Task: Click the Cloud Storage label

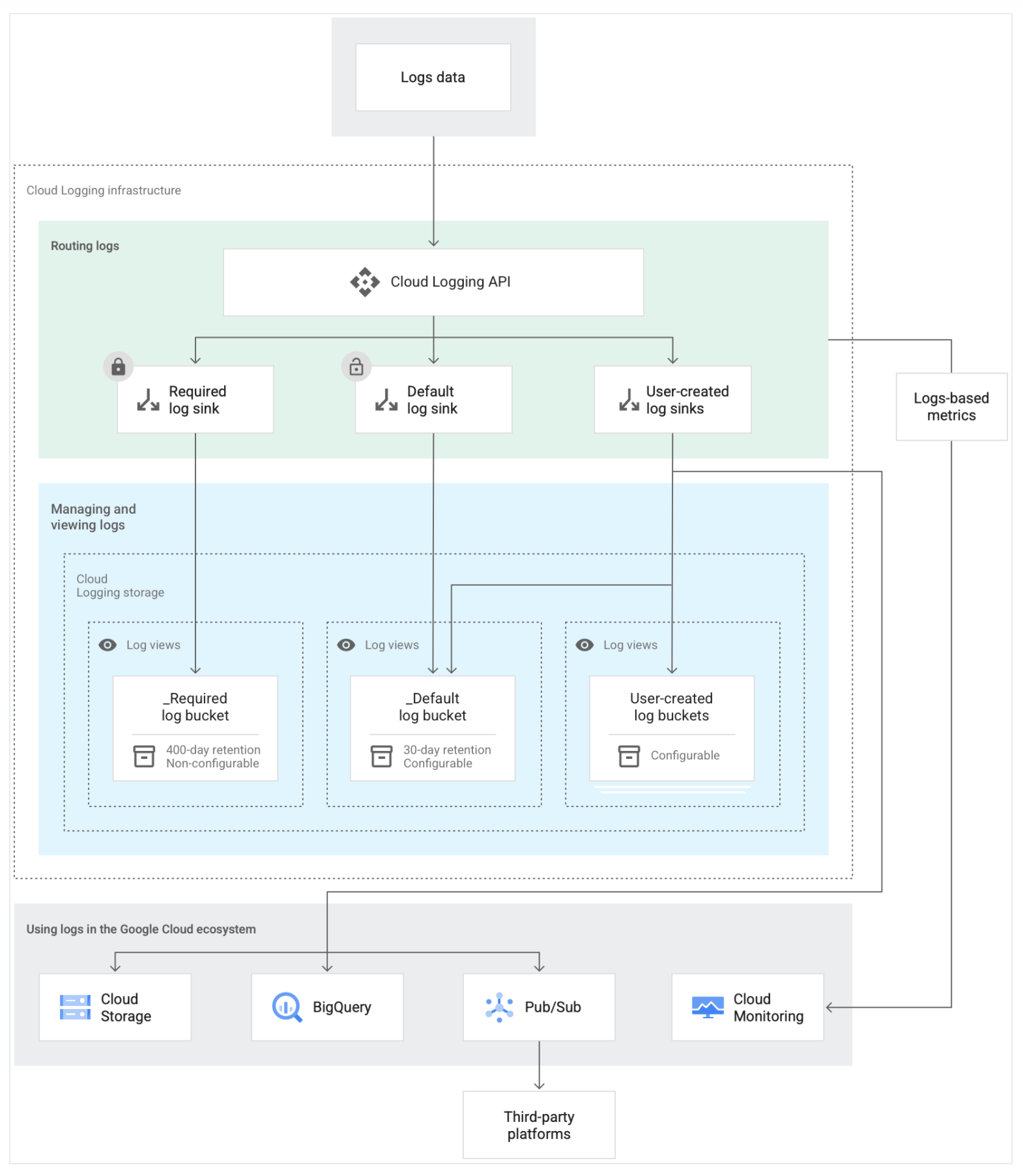Action: pyautogui.click(x=126, y=1007)
